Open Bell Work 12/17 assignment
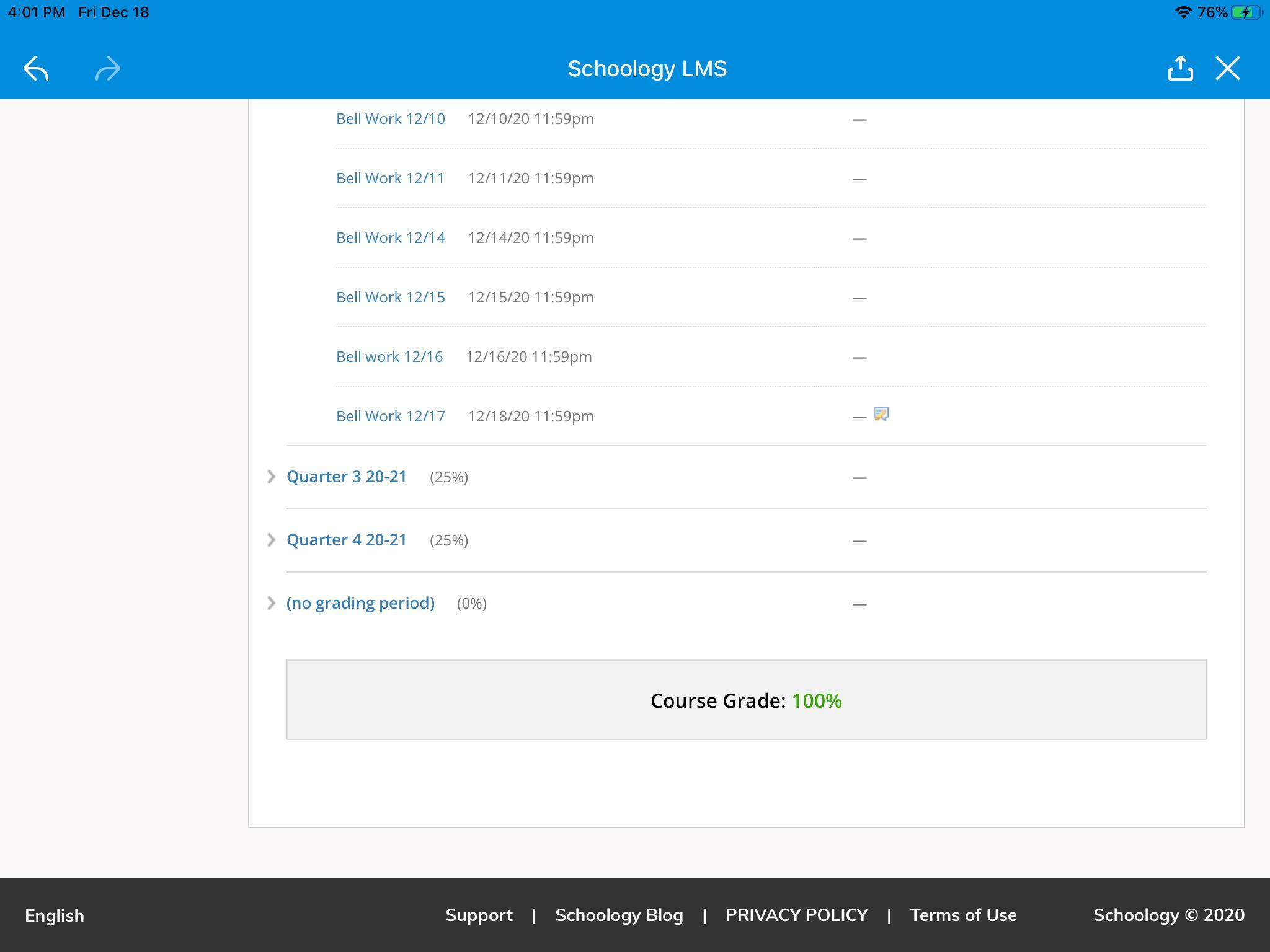The width and height of the screenshot is (1270, 952). pos(390,416)
